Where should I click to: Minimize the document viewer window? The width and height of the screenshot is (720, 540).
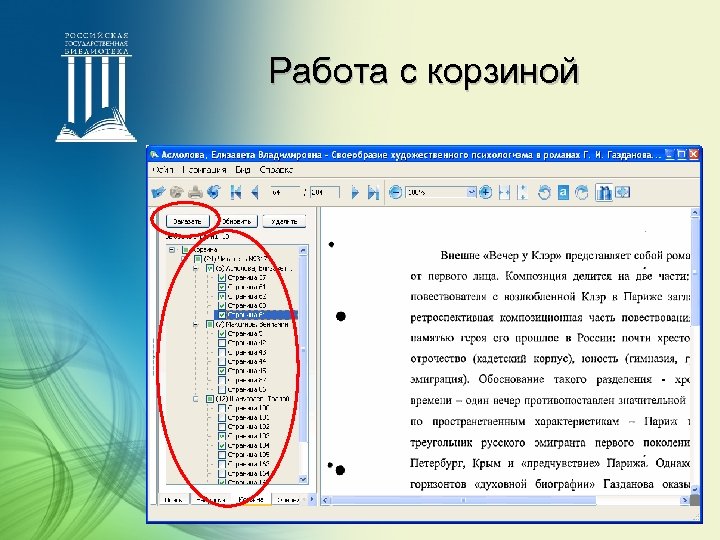pos(670,154)
